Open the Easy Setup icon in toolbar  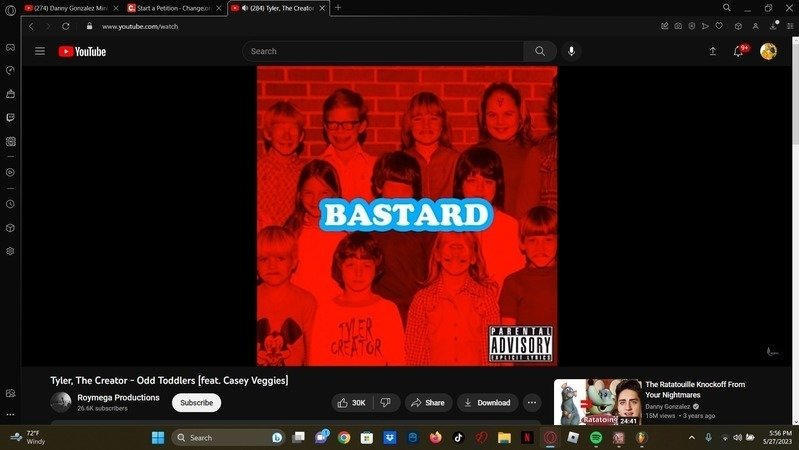790,26
